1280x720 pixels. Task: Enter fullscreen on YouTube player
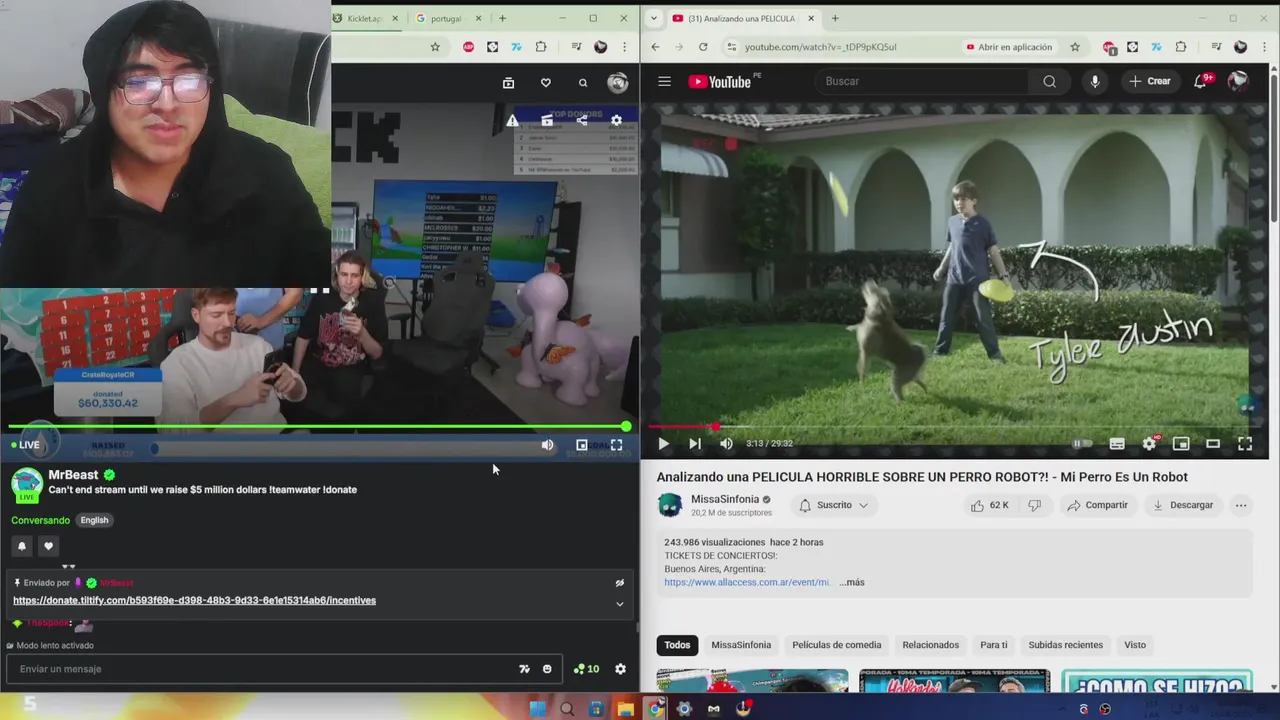click(1245, 444)
